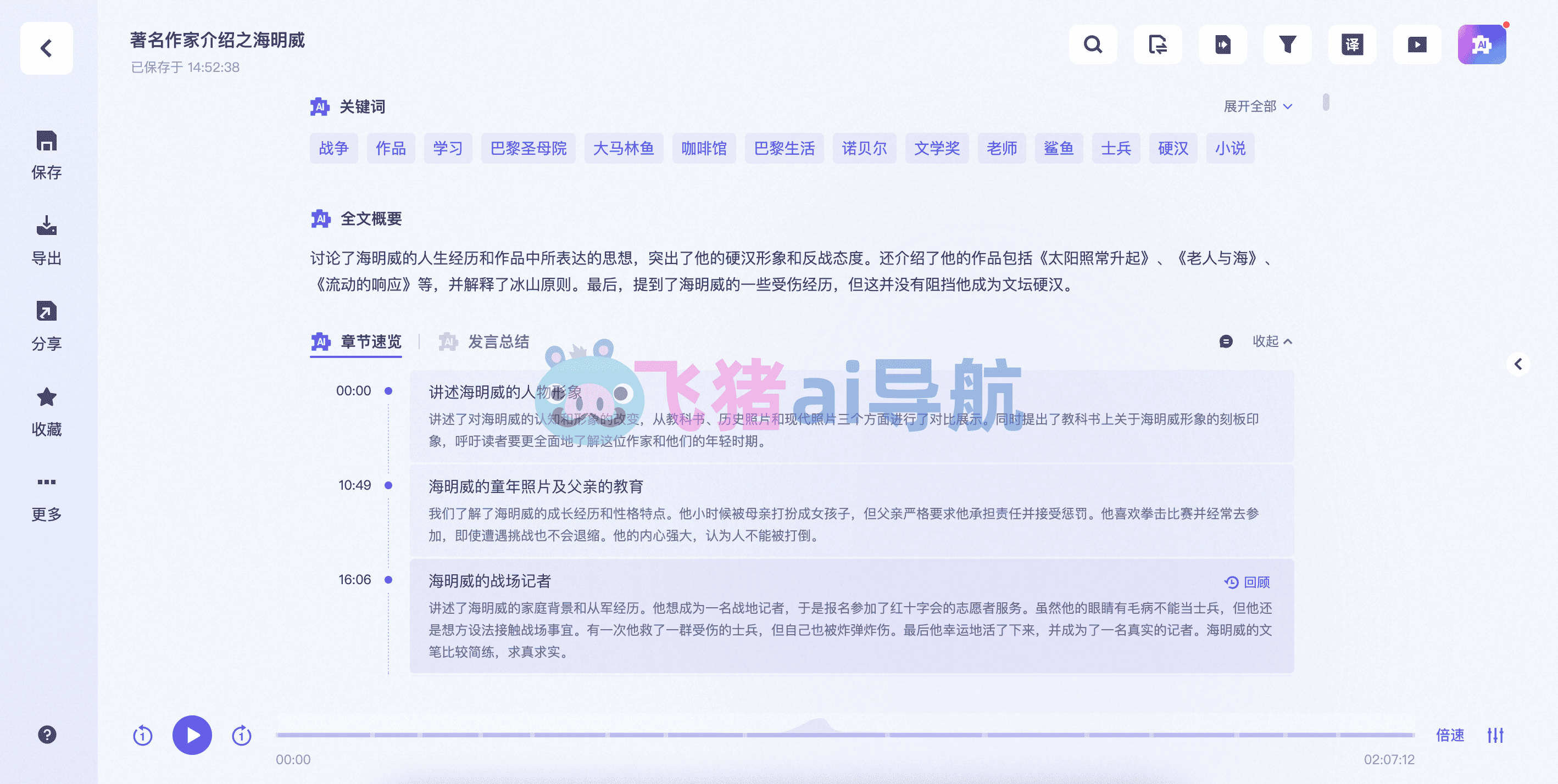Select the 鲨鱼 keyword tag
1558x784 pixels.
point(1059,148)
